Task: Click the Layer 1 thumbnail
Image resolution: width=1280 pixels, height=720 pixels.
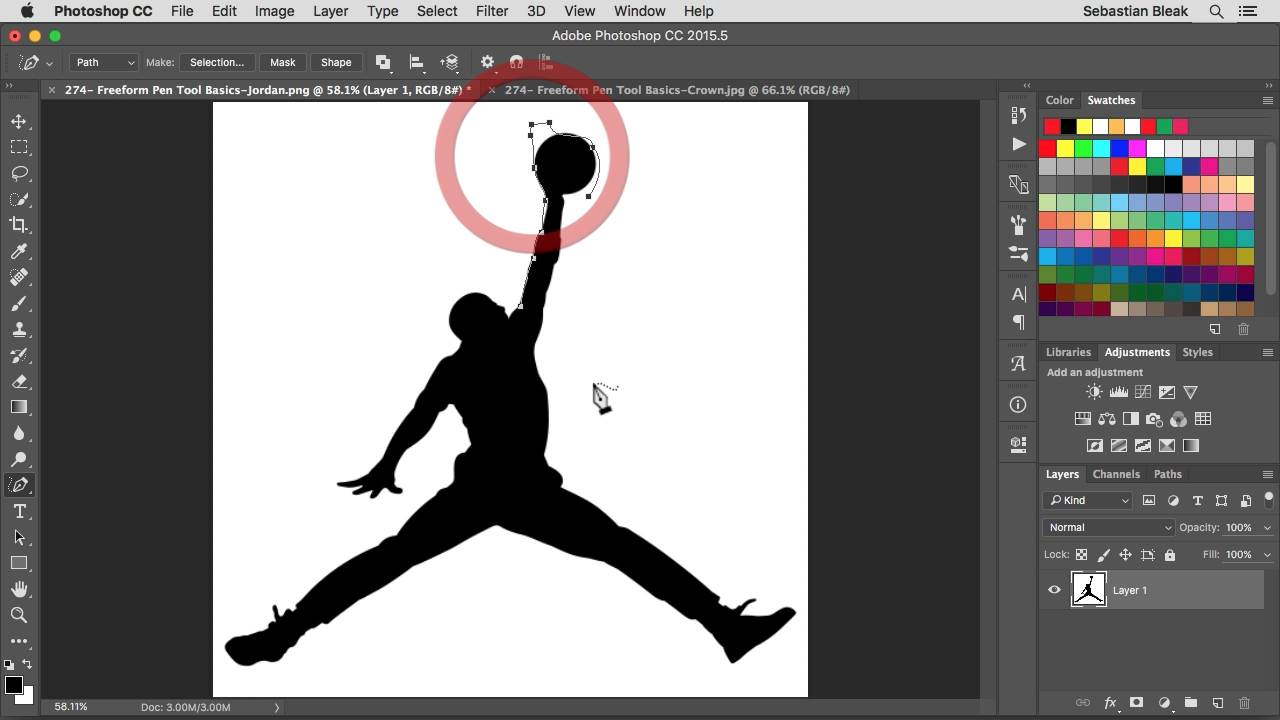Action: (x=1088, y=590)
